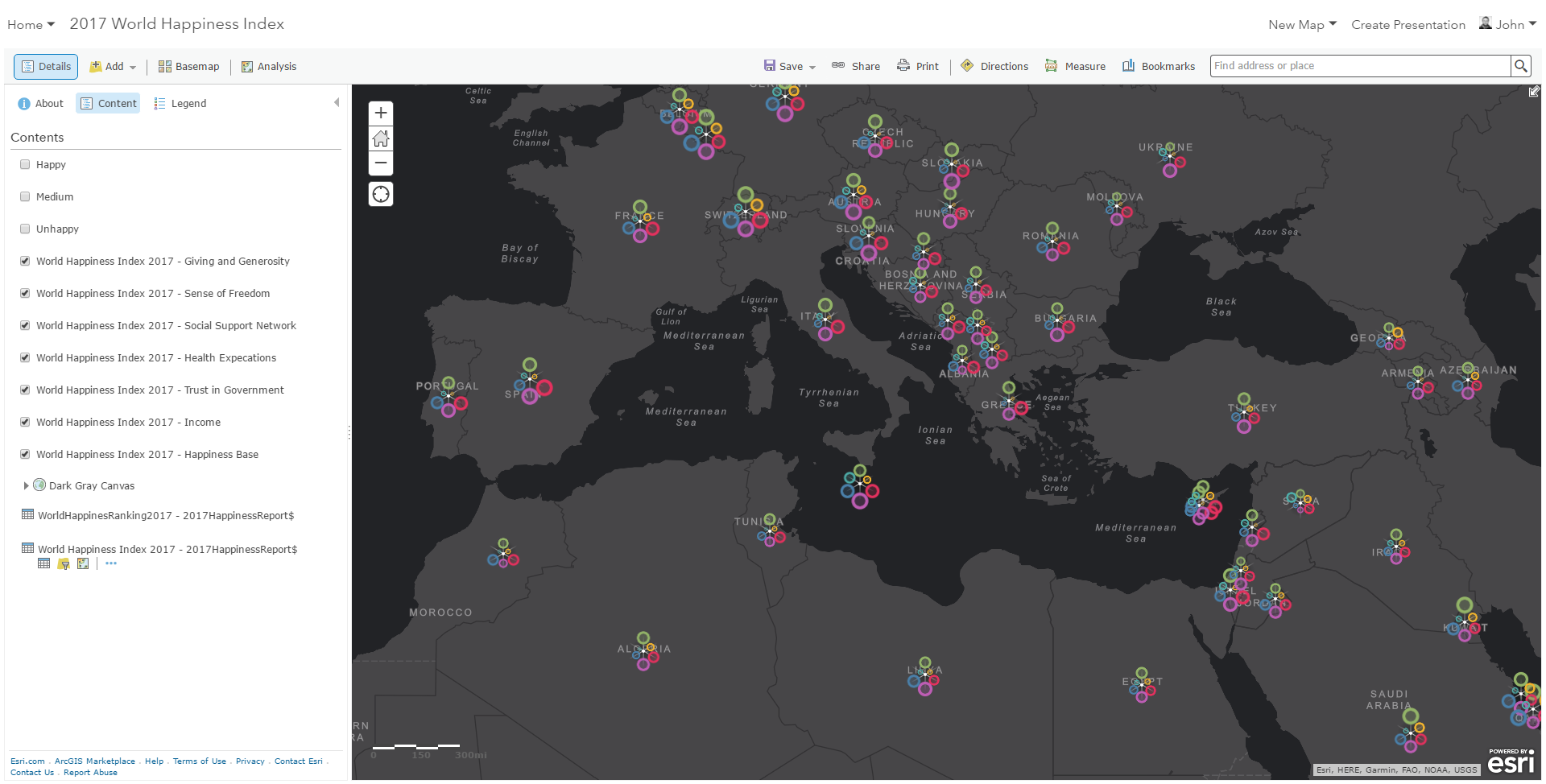Screen dimensions: 1546x784
Task: Show table for World Happiness Index 2017 report
Action: pyautogui.click(x=43, y=563)
